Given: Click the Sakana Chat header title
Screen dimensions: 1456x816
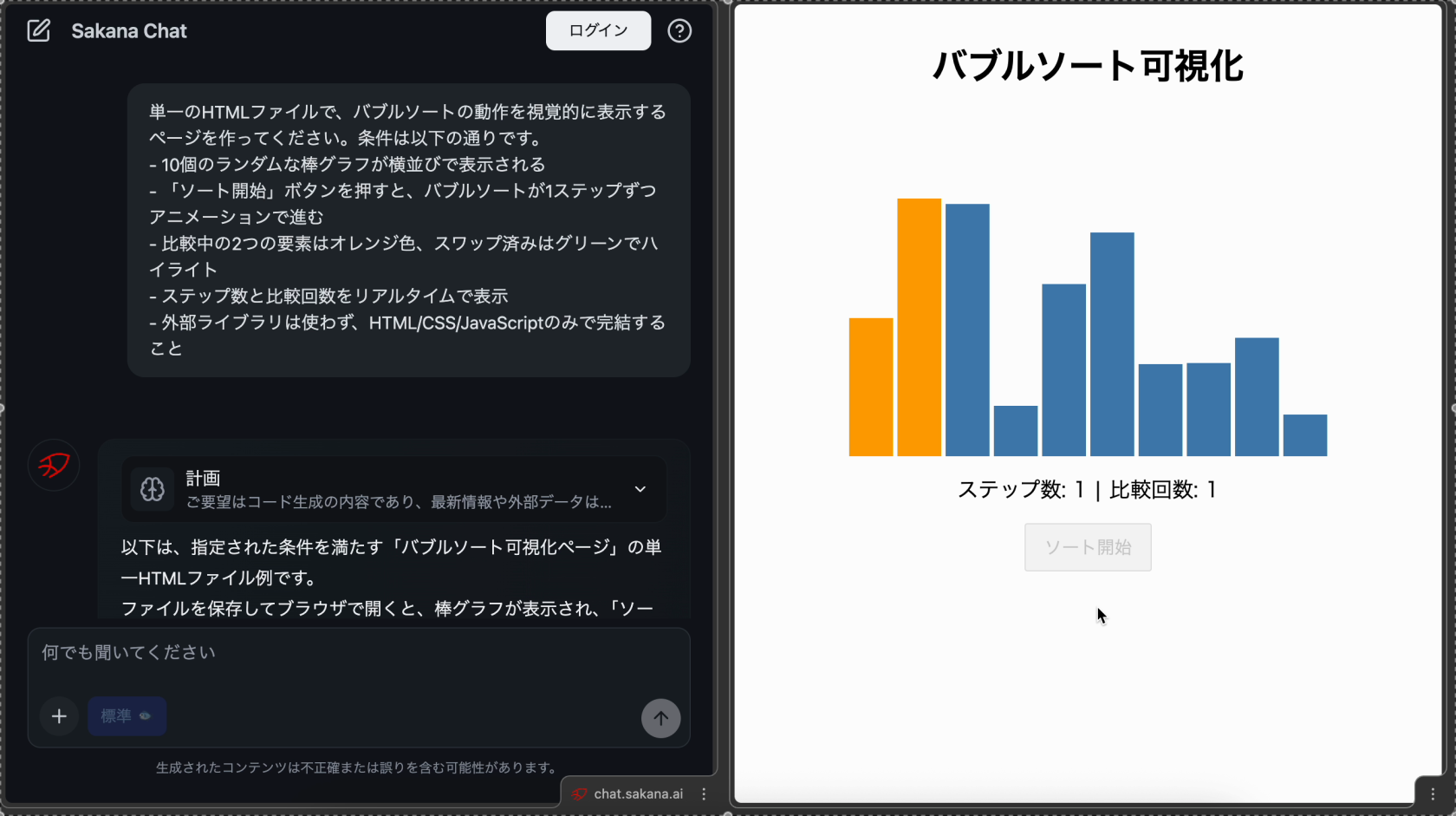Looking at the screenshot, I should (x=129, y=30).
